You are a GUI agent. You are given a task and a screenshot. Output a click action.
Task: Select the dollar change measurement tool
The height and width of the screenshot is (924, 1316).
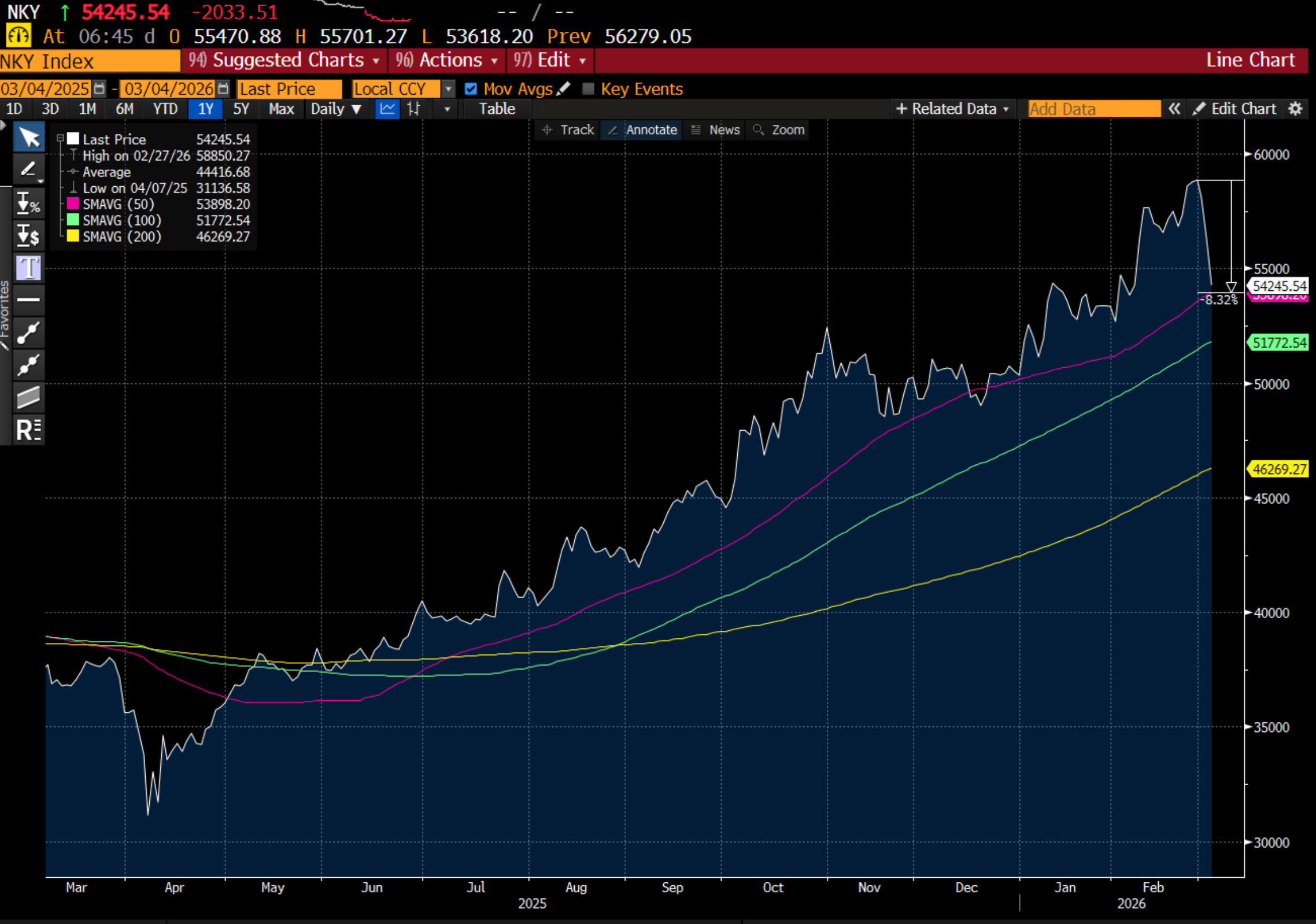28,235
